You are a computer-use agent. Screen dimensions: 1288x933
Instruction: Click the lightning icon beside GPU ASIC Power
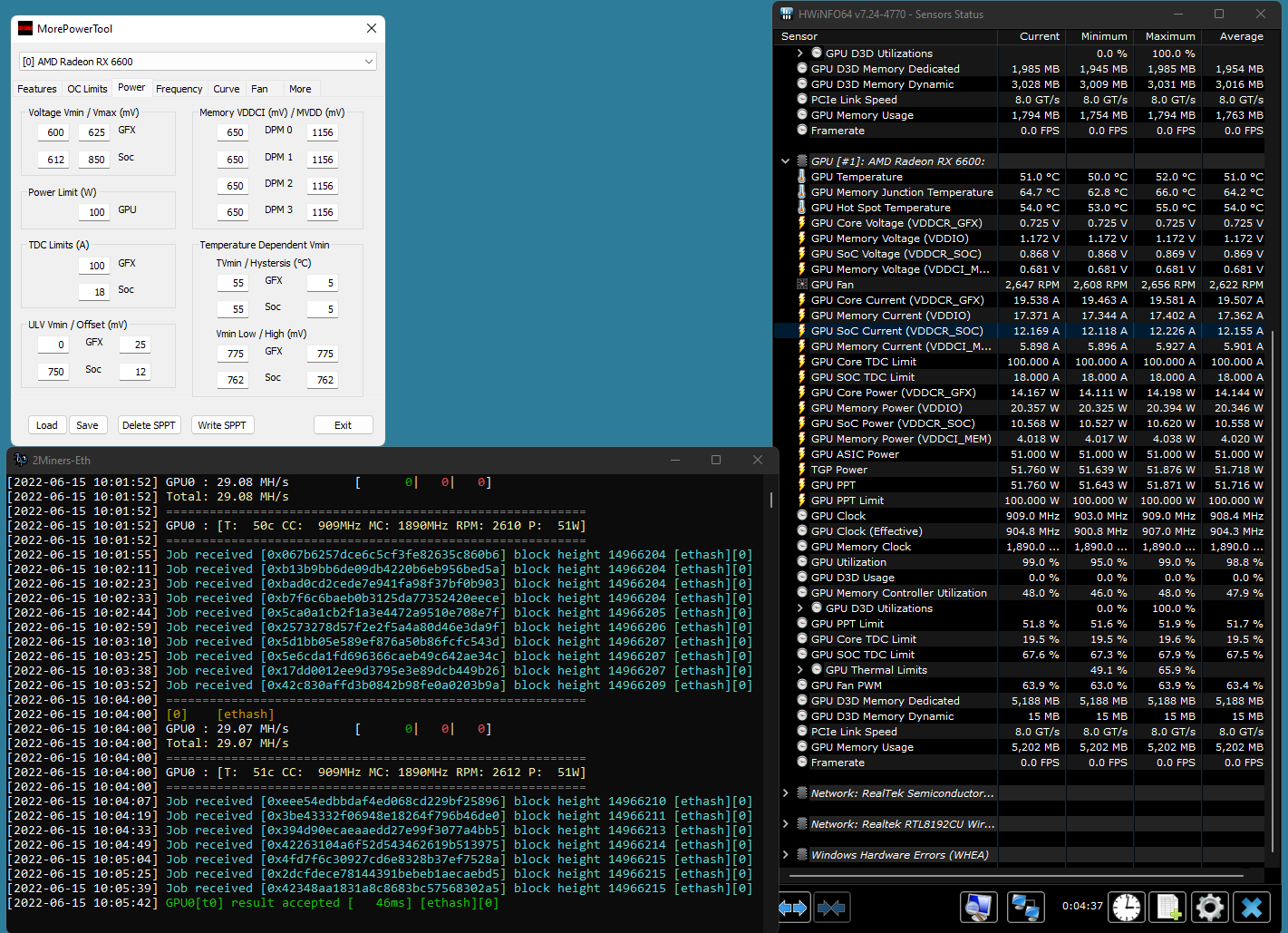coord(801,454)
